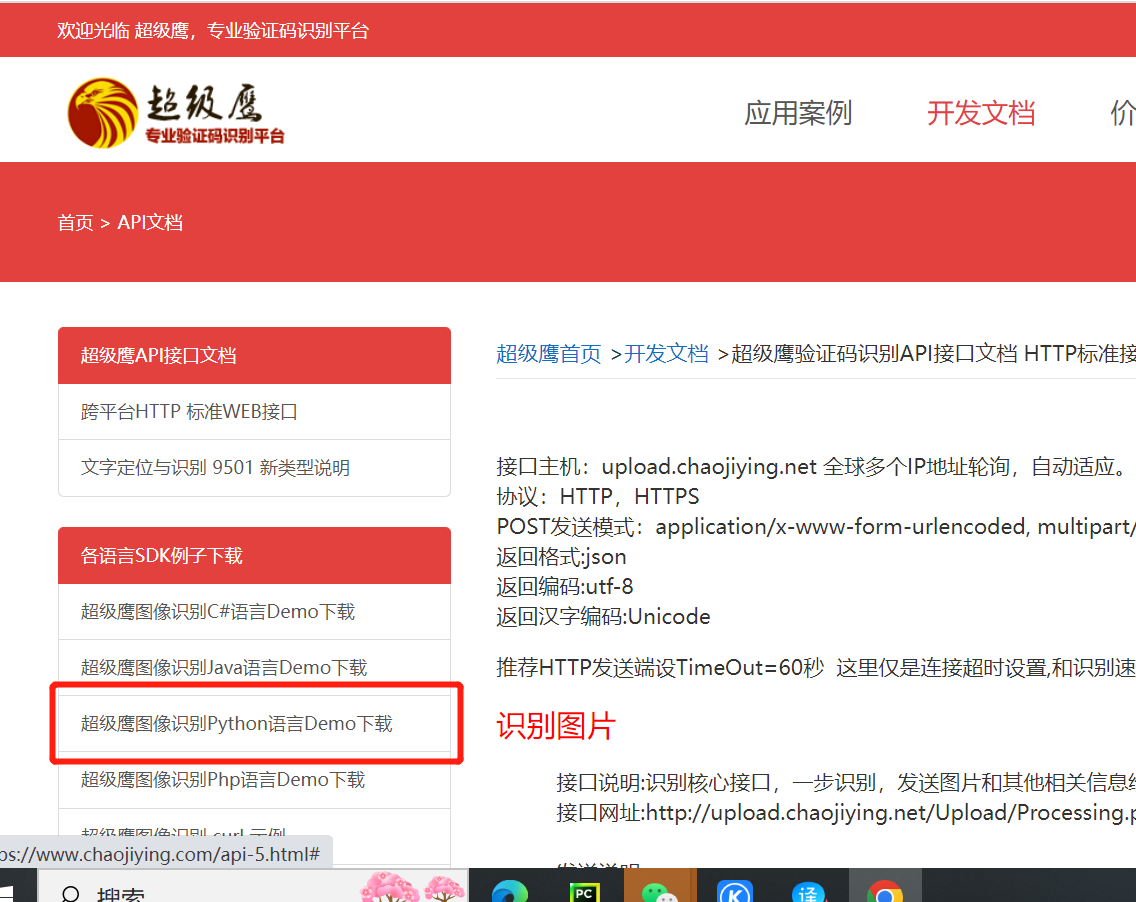This screenshot has width=1136, height=902.
Task: Download the C#语言Demo example
Action: coord(254,611)
